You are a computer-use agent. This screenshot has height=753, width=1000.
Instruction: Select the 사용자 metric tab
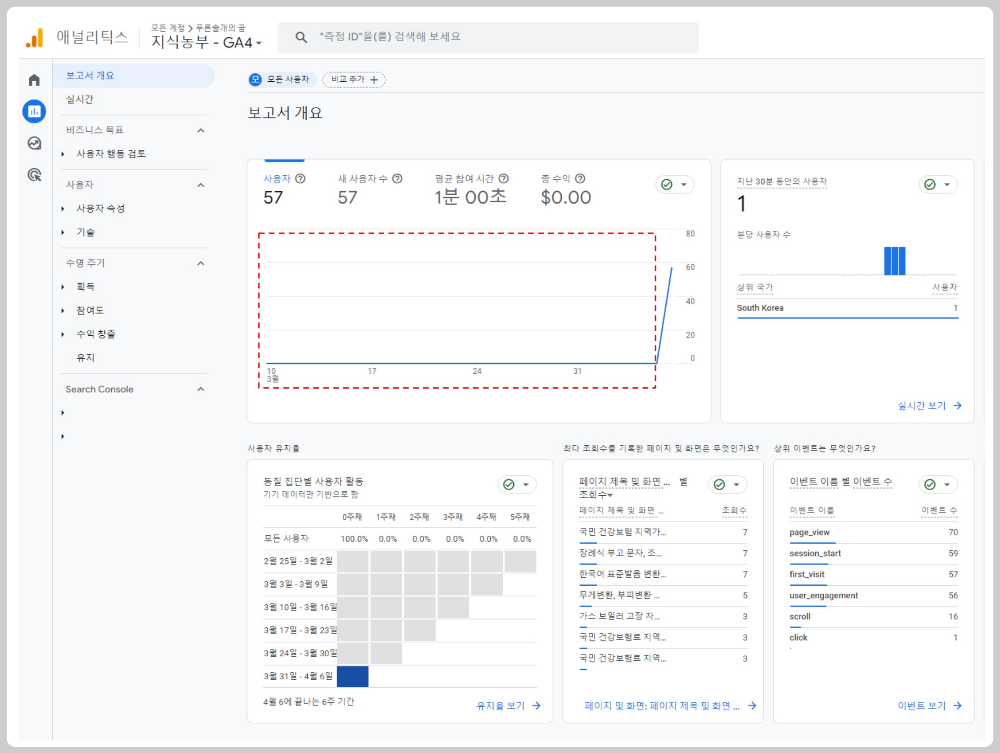(x=284, y=189)
